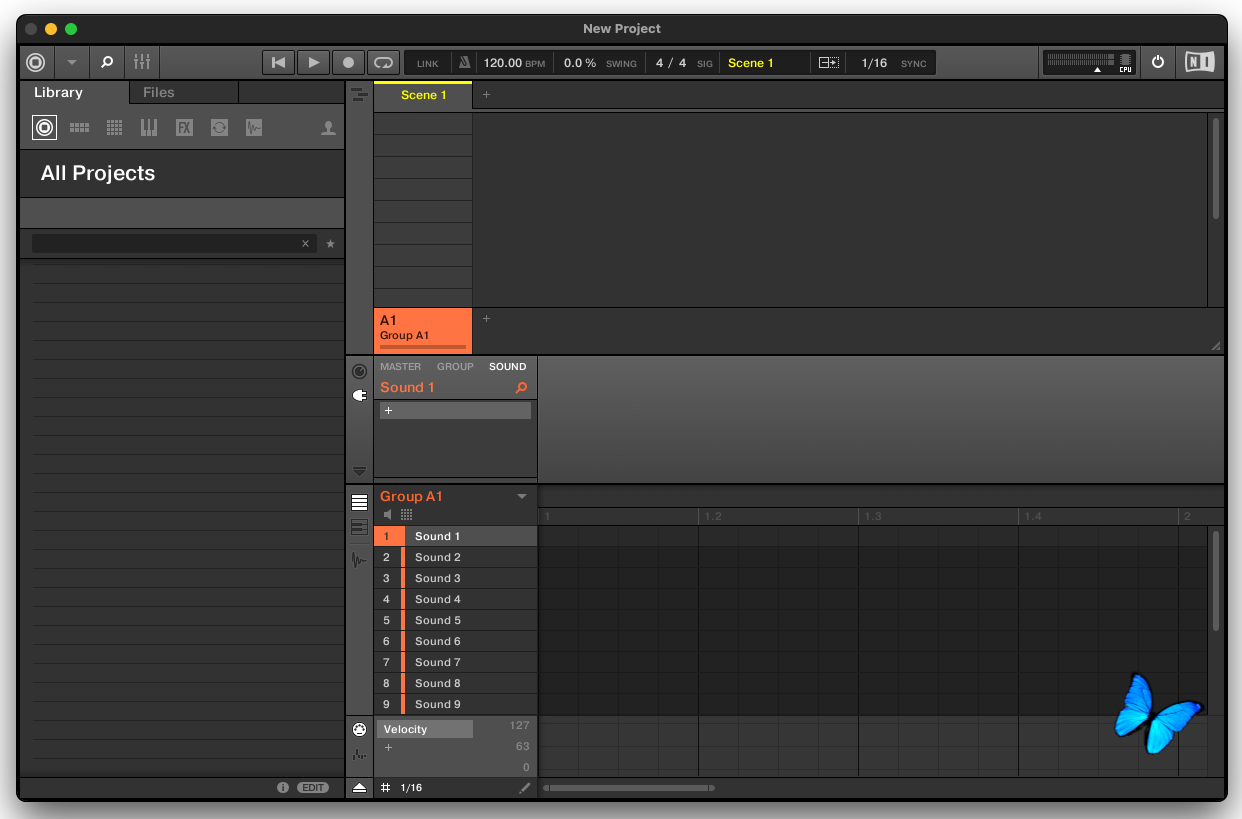The image size is (1242, 819).
Task: Select the FX filter in Library
Action: [184, 128]
